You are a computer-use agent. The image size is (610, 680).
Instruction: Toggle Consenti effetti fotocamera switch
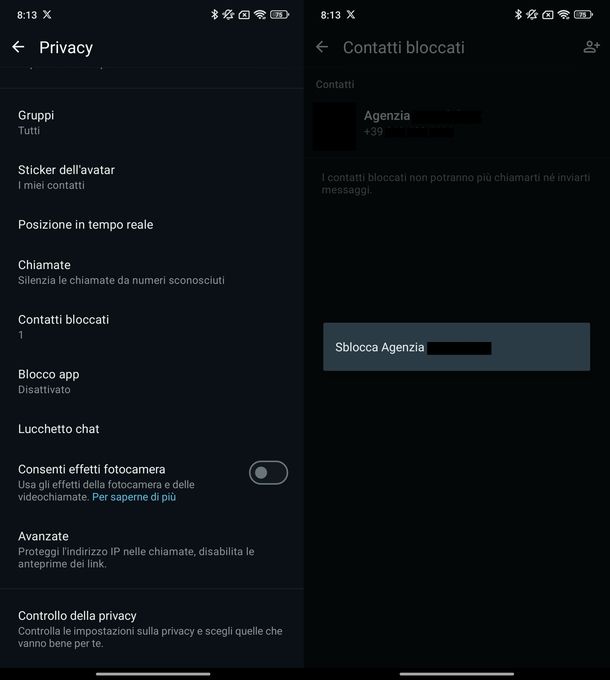click(x=268, y=473)
